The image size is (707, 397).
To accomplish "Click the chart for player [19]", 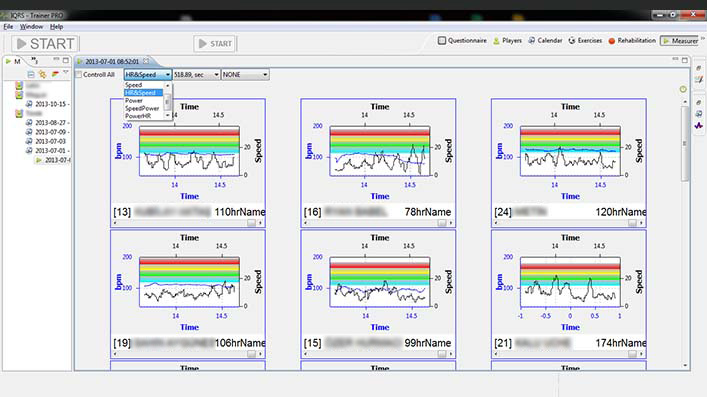I will click(x=189, y=282).
